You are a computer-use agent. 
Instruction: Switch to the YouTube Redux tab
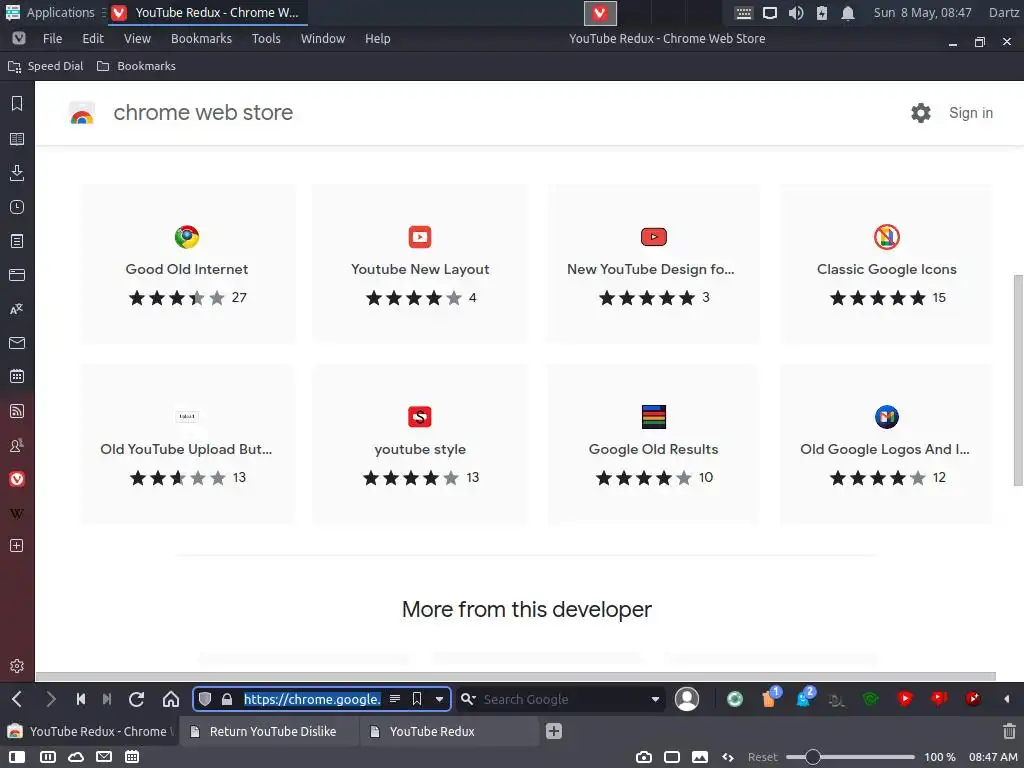coord(449,731)
